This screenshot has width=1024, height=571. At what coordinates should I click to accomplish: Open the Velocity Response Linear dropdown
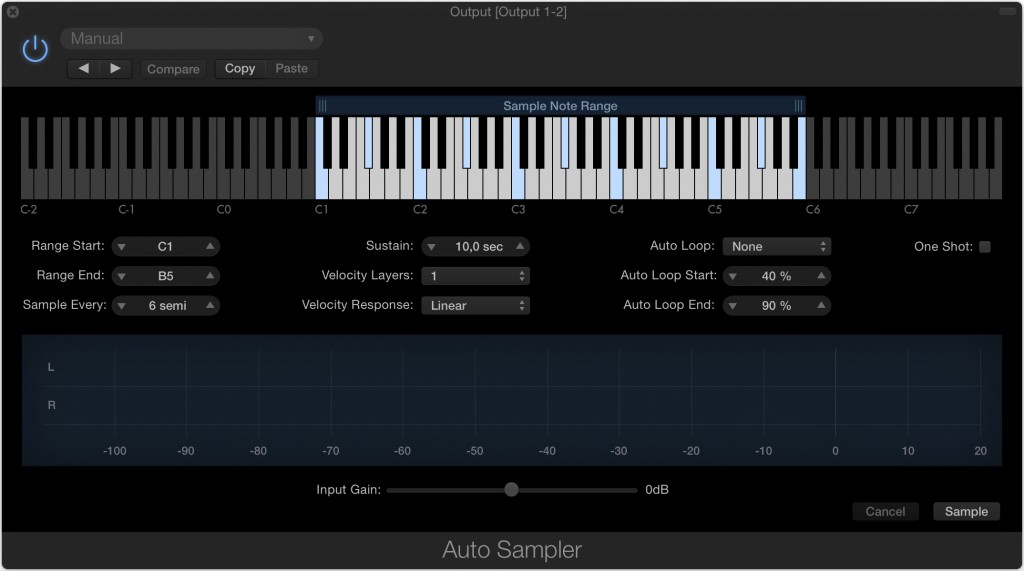[x=475, y=305]
